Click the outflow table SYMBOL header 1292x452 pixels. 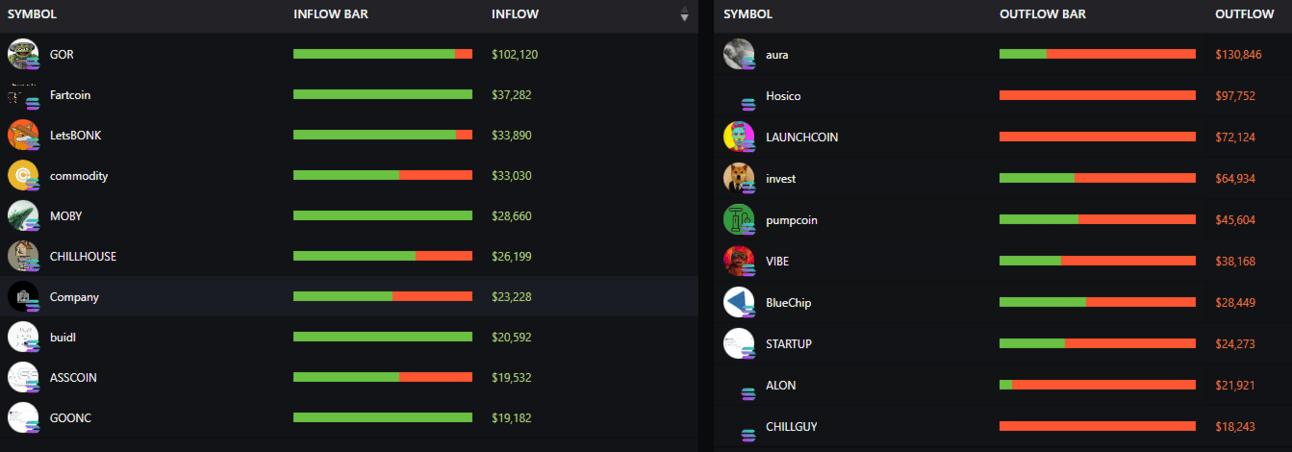point(748,14)
